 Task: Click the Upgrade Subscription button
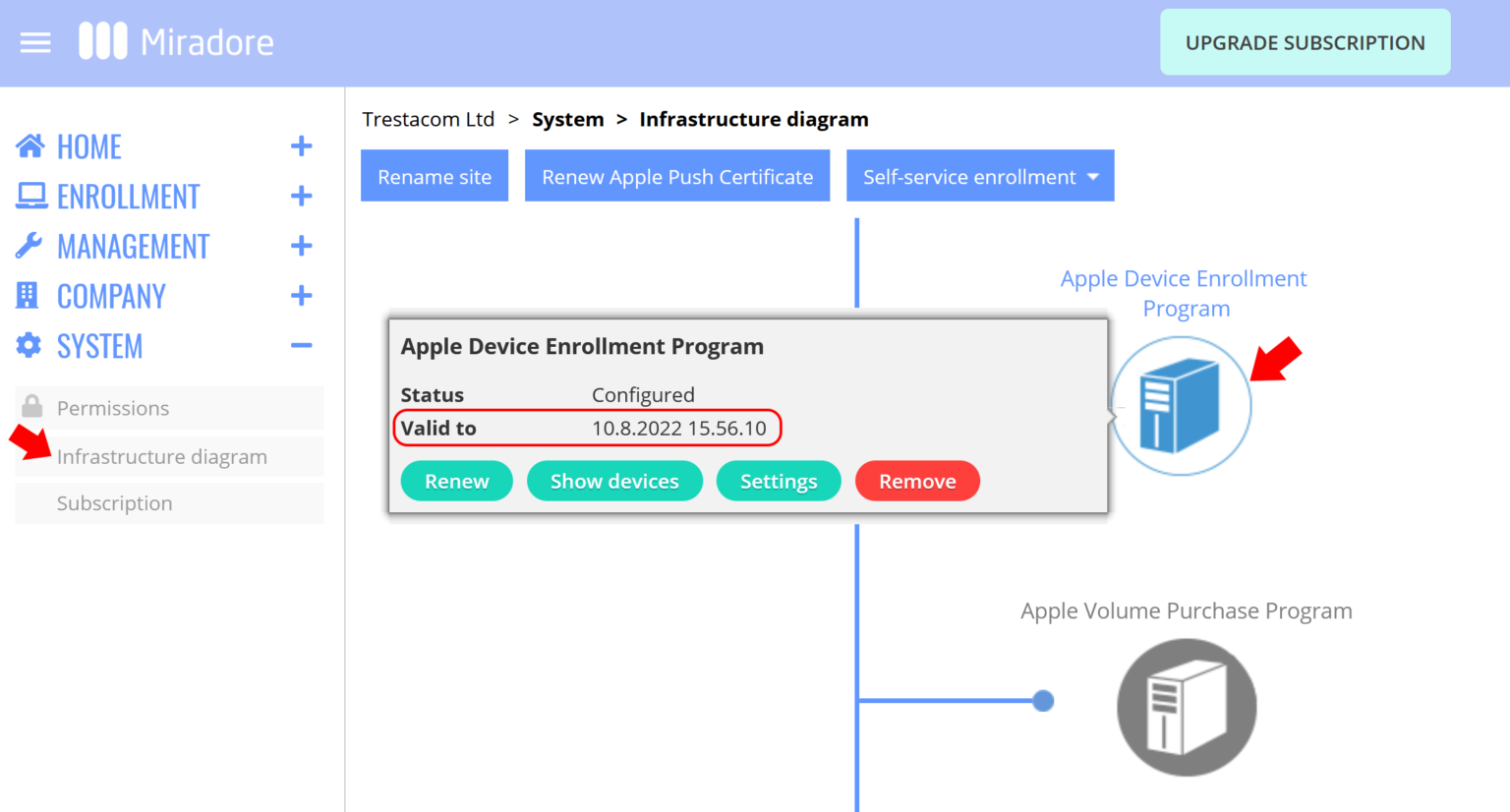click(x=1305, y=41)
